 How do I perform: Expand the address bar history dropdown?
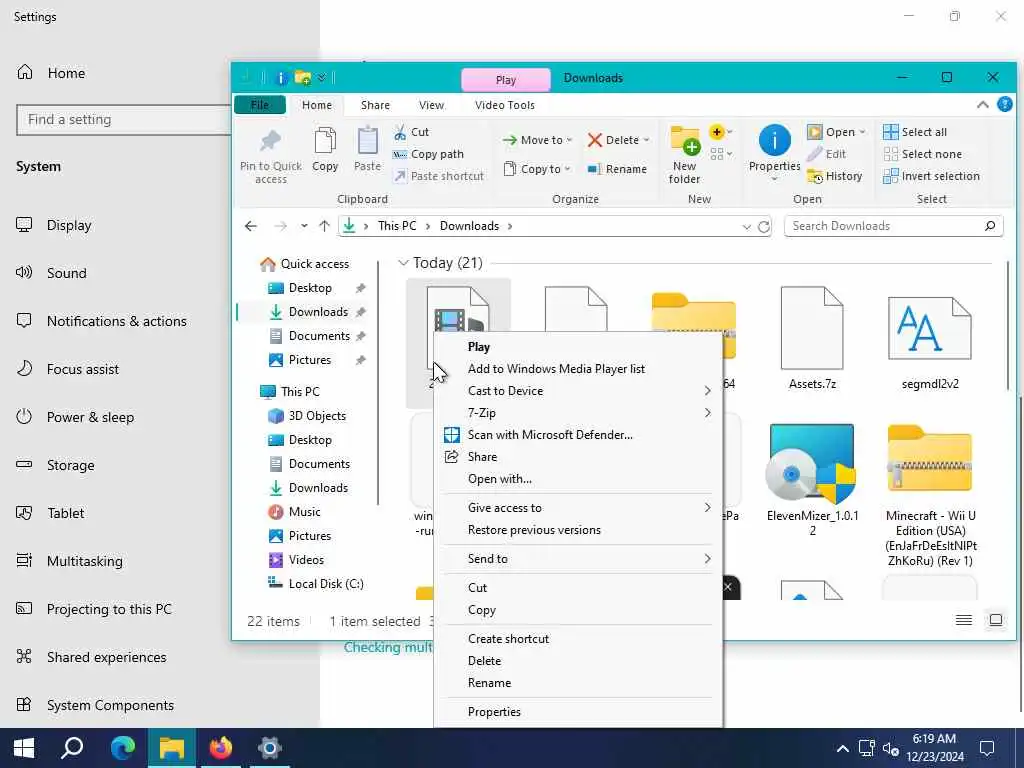point(746,227)
